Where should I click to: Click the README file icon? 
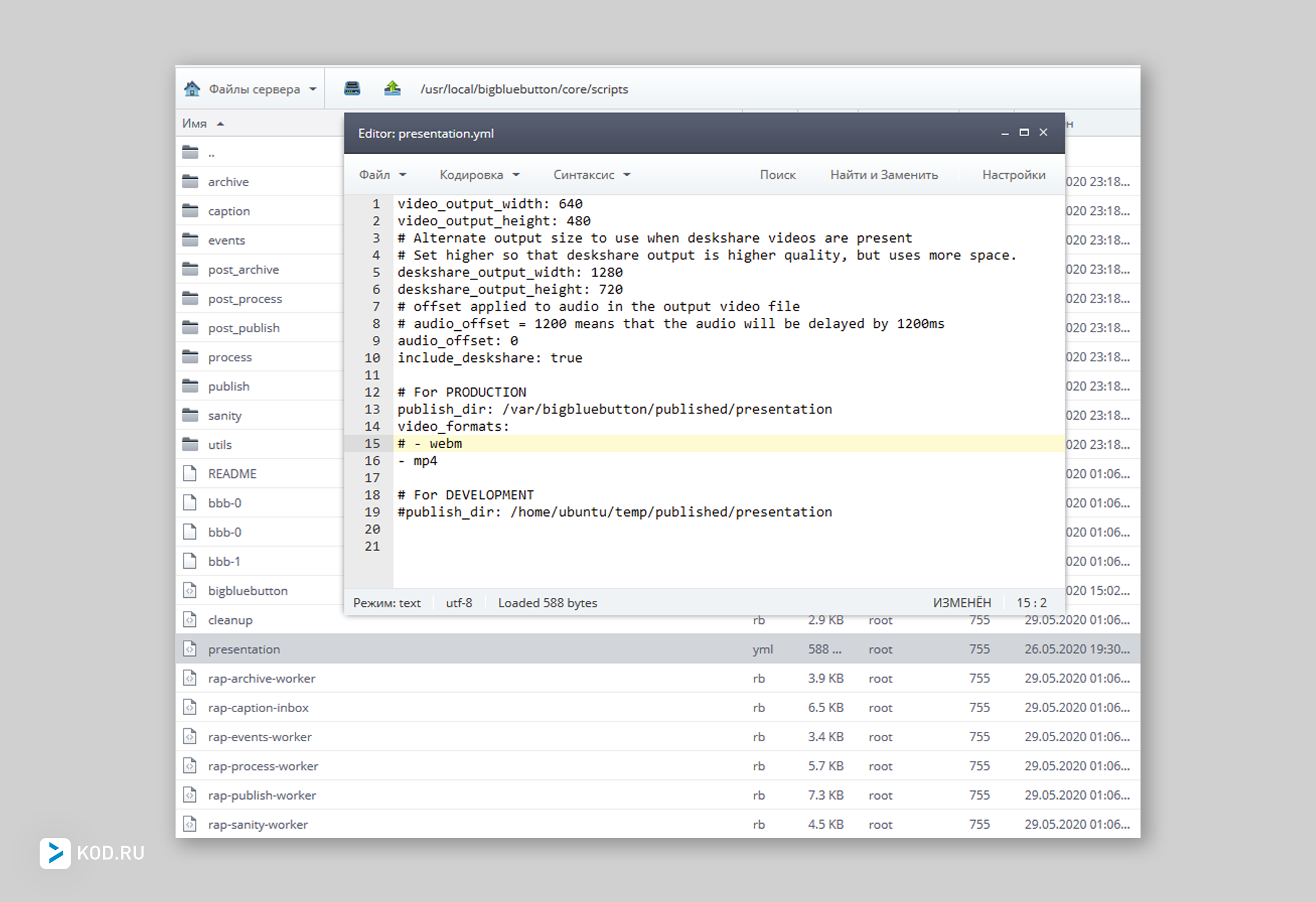(190, 474)
